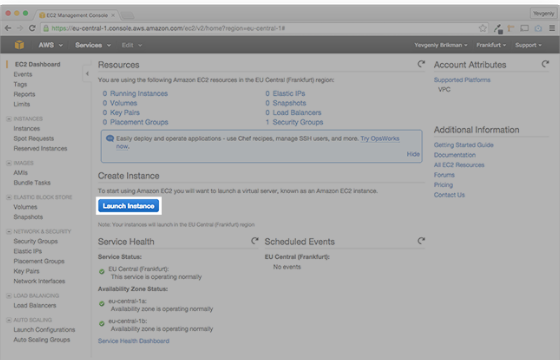This screenshot has height=360, width=560.
Task: Go to Instances in sidebar
Action: tap(27, 129)
